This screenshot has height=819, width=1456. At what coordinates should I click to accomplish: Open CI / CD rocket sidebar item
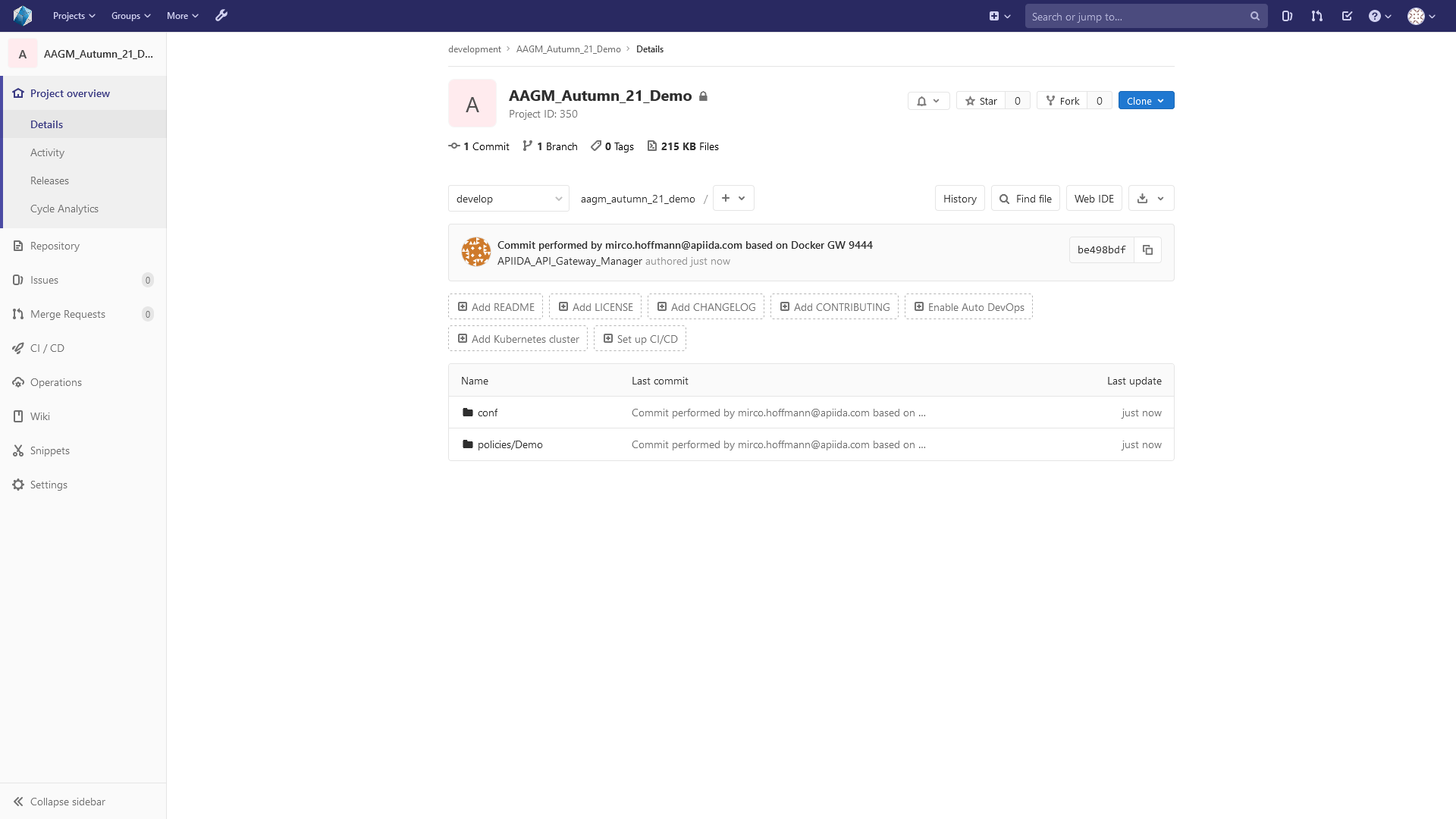coord(47,348)
